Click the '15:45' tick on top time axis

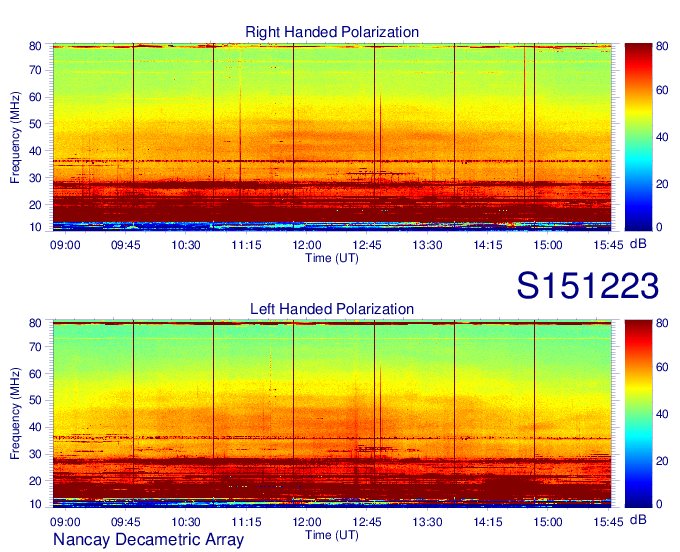point(608,245)
